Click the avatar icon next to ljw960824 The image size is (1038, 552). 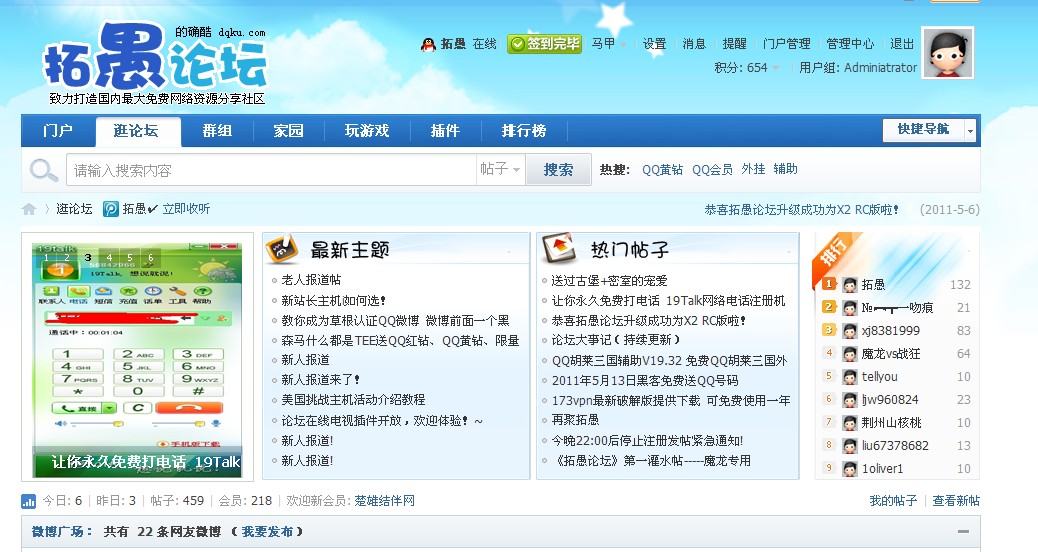[x=850, y=399]
